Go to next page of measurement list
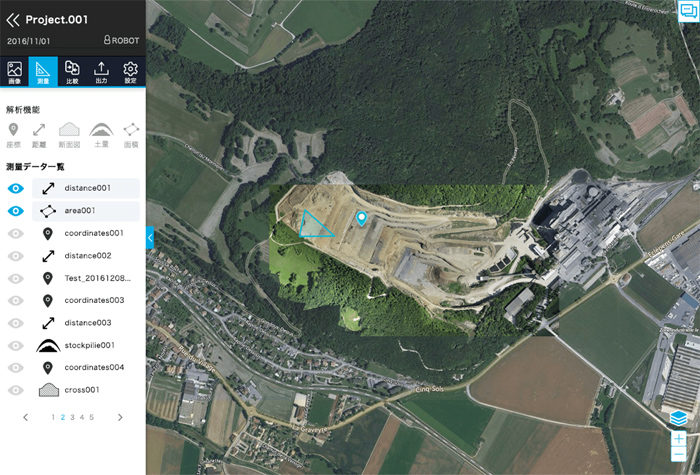 [x=120, y=417]
